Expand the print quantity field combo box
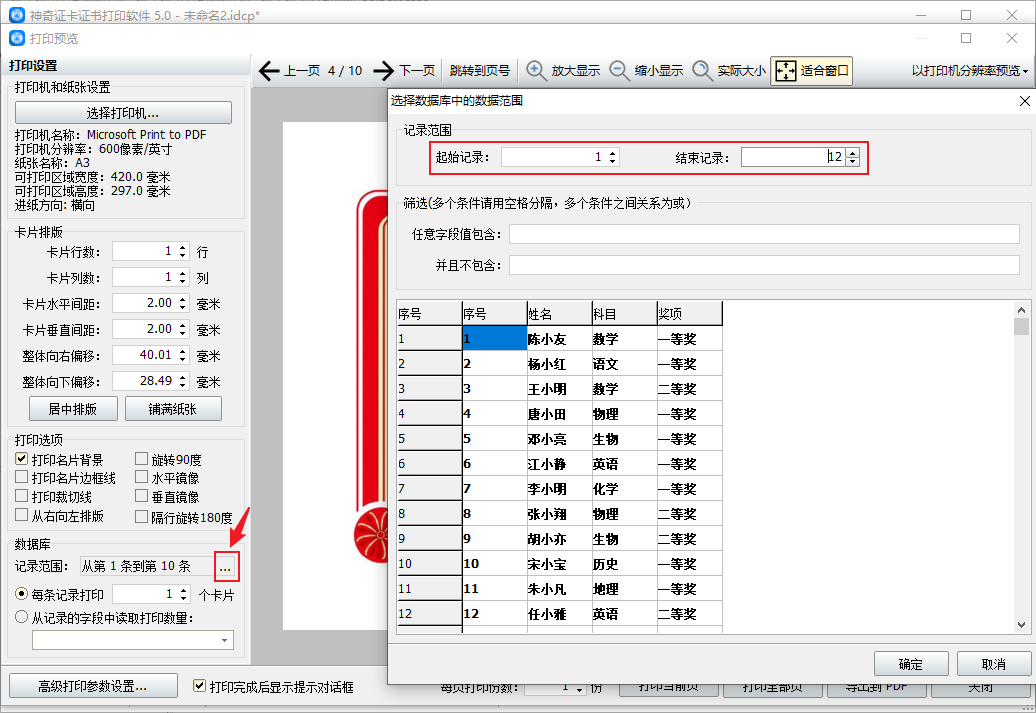Screen dimensions: 1036x713 [x=225, y=640]
